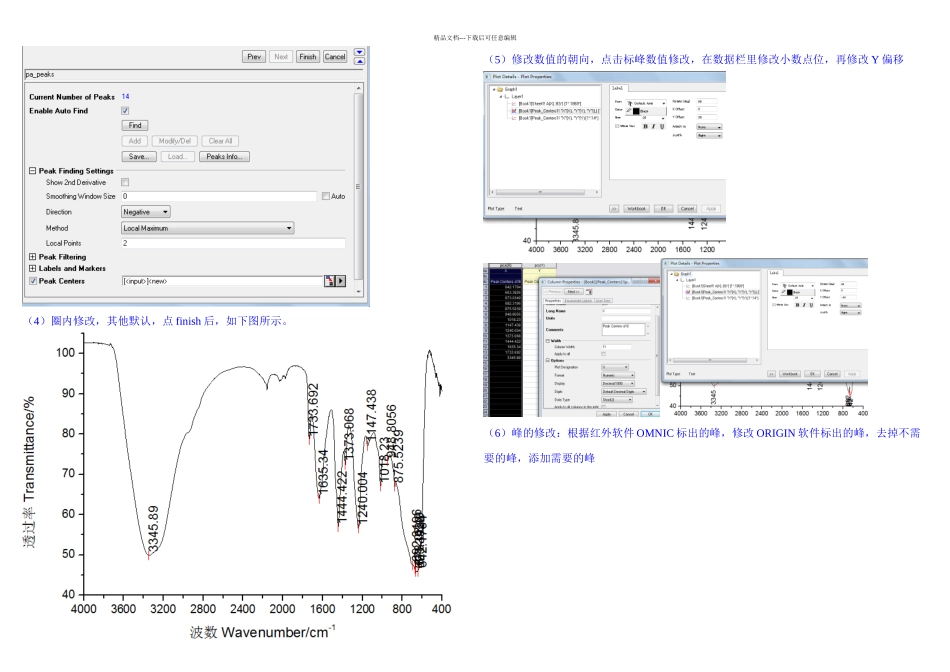Click Cancel in the peak analyzer dialog
Image resolution: width=950 pixels, height=672 pixels.
pos(335,56)
